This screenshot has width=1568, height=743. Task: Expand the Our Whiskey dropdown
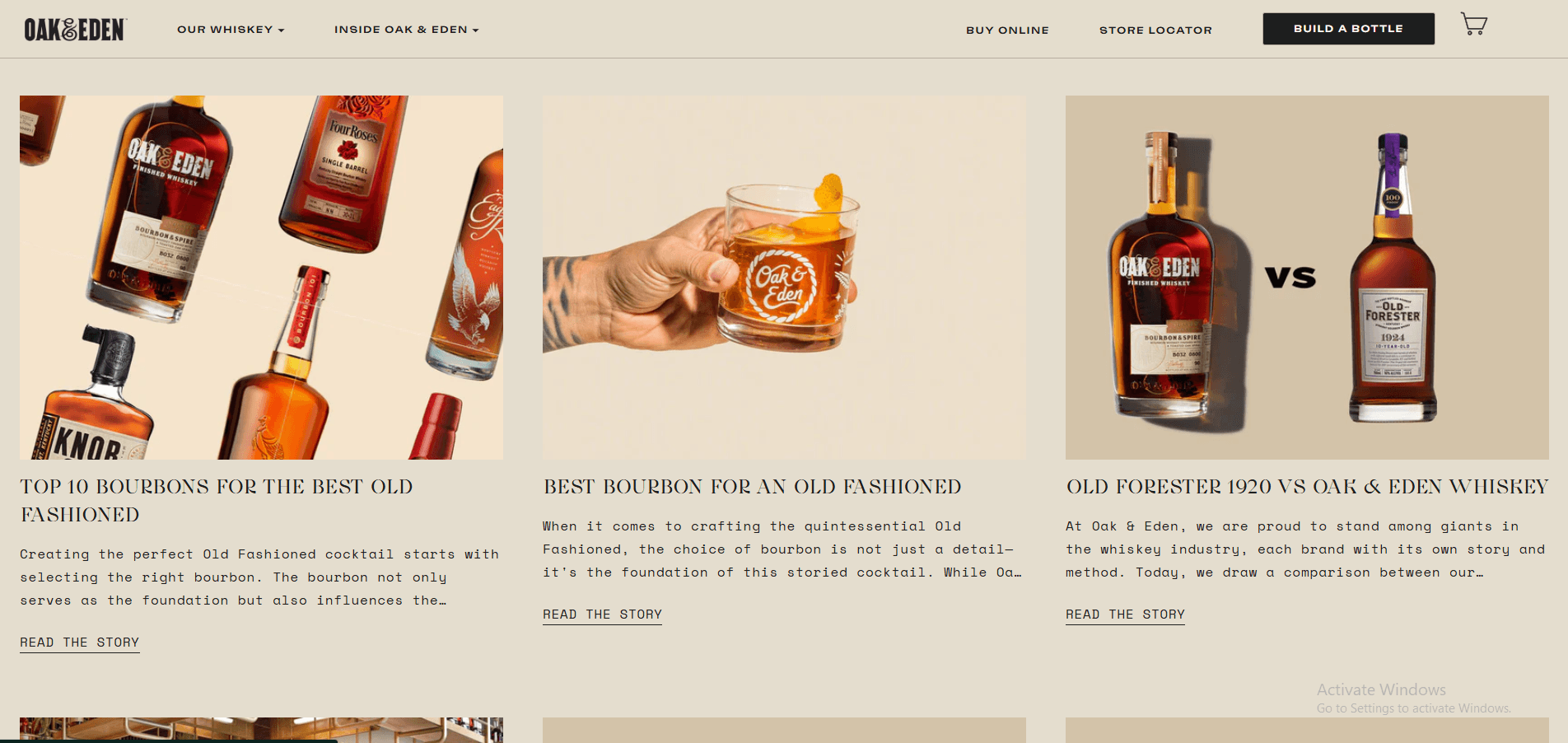[231, 30]
